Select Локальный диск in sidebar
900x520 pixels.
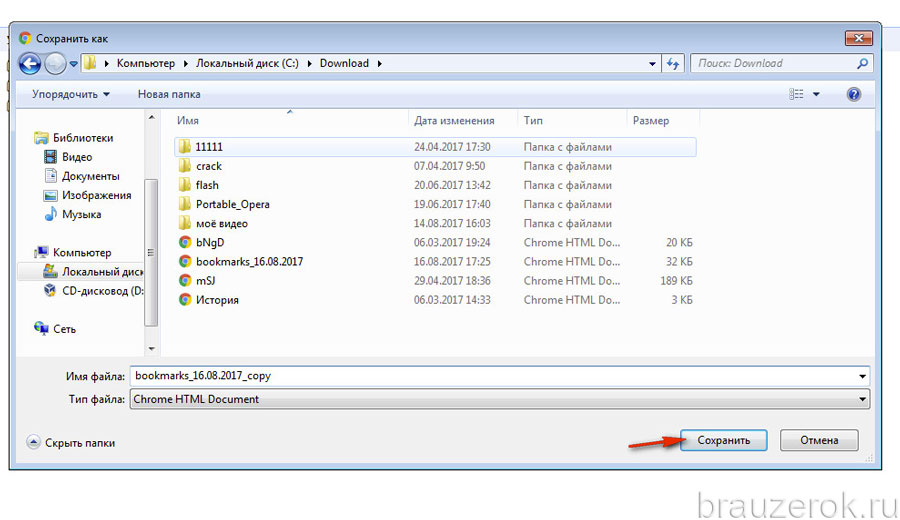click(102, 271)
